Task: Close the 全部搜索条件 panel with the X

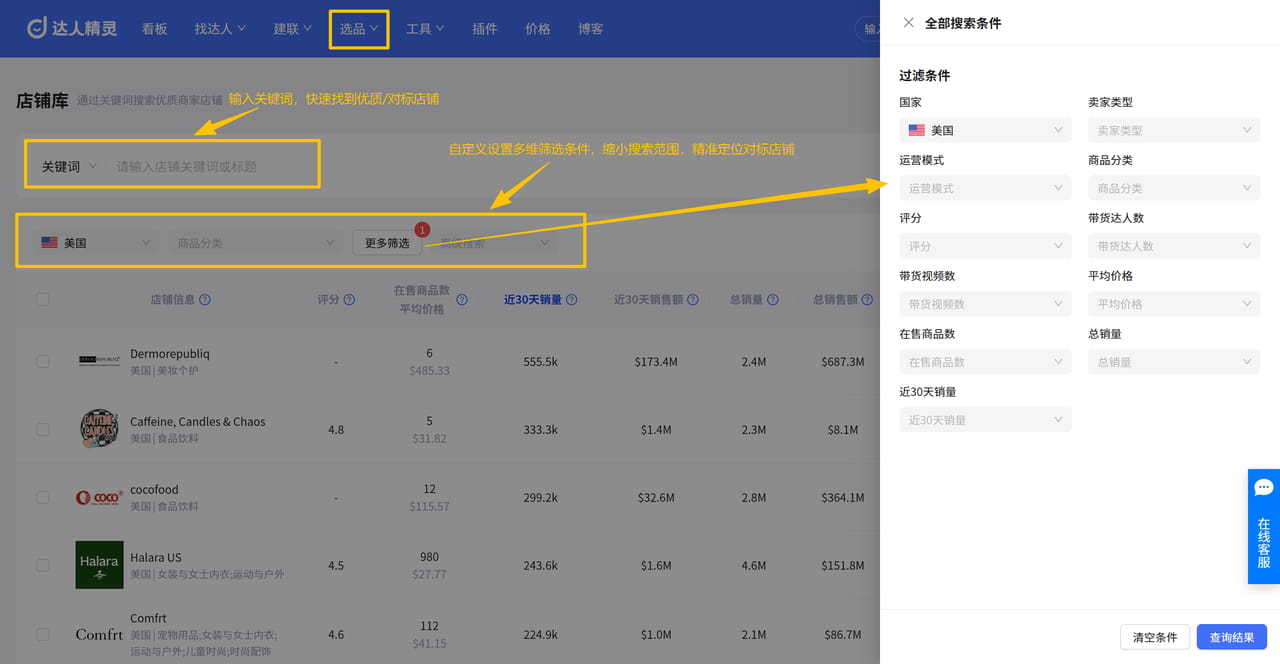Action: (x=908, y=22)
